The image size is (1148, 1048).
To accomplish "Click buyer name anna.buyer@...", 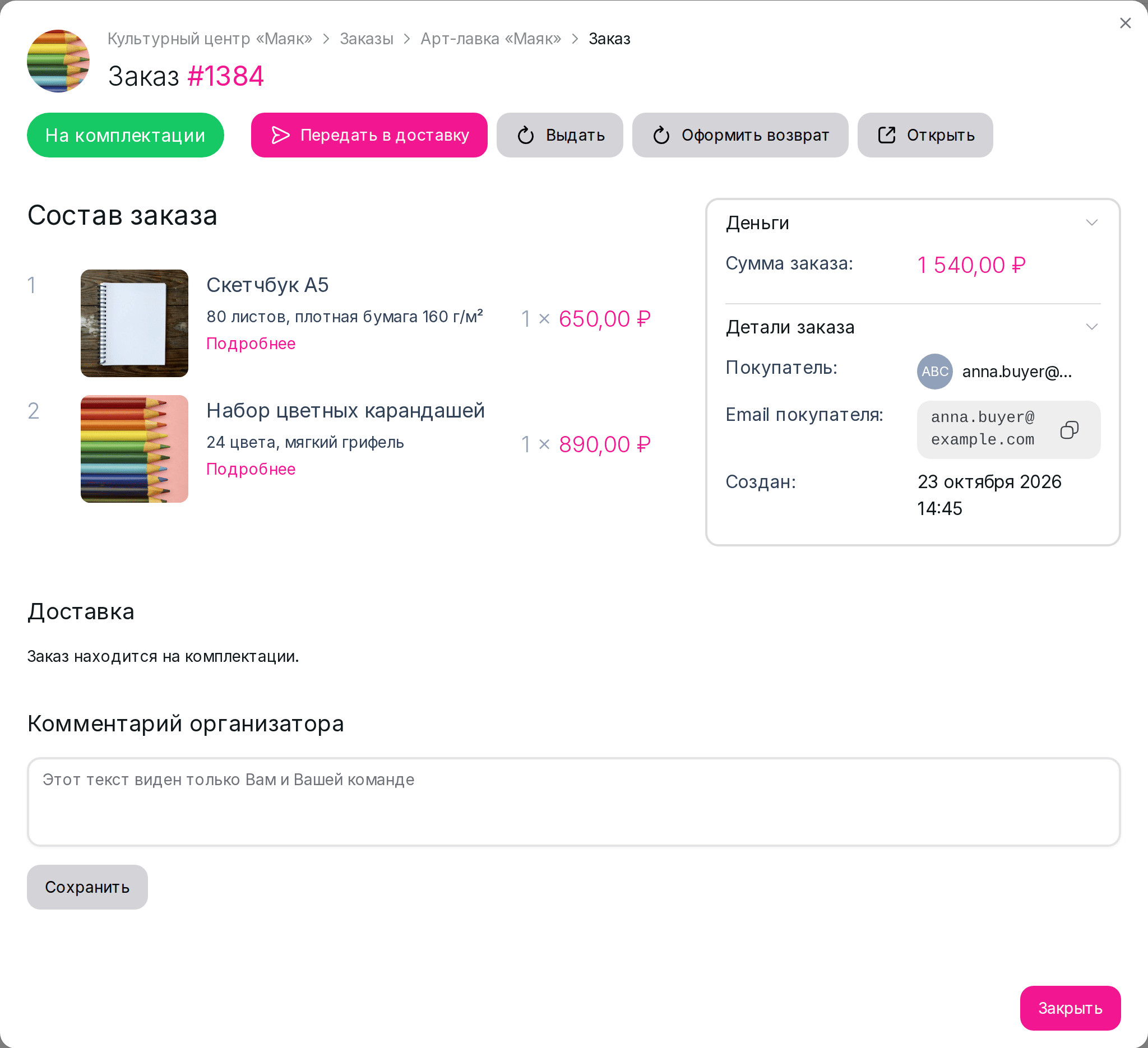I will point(1016,371).
